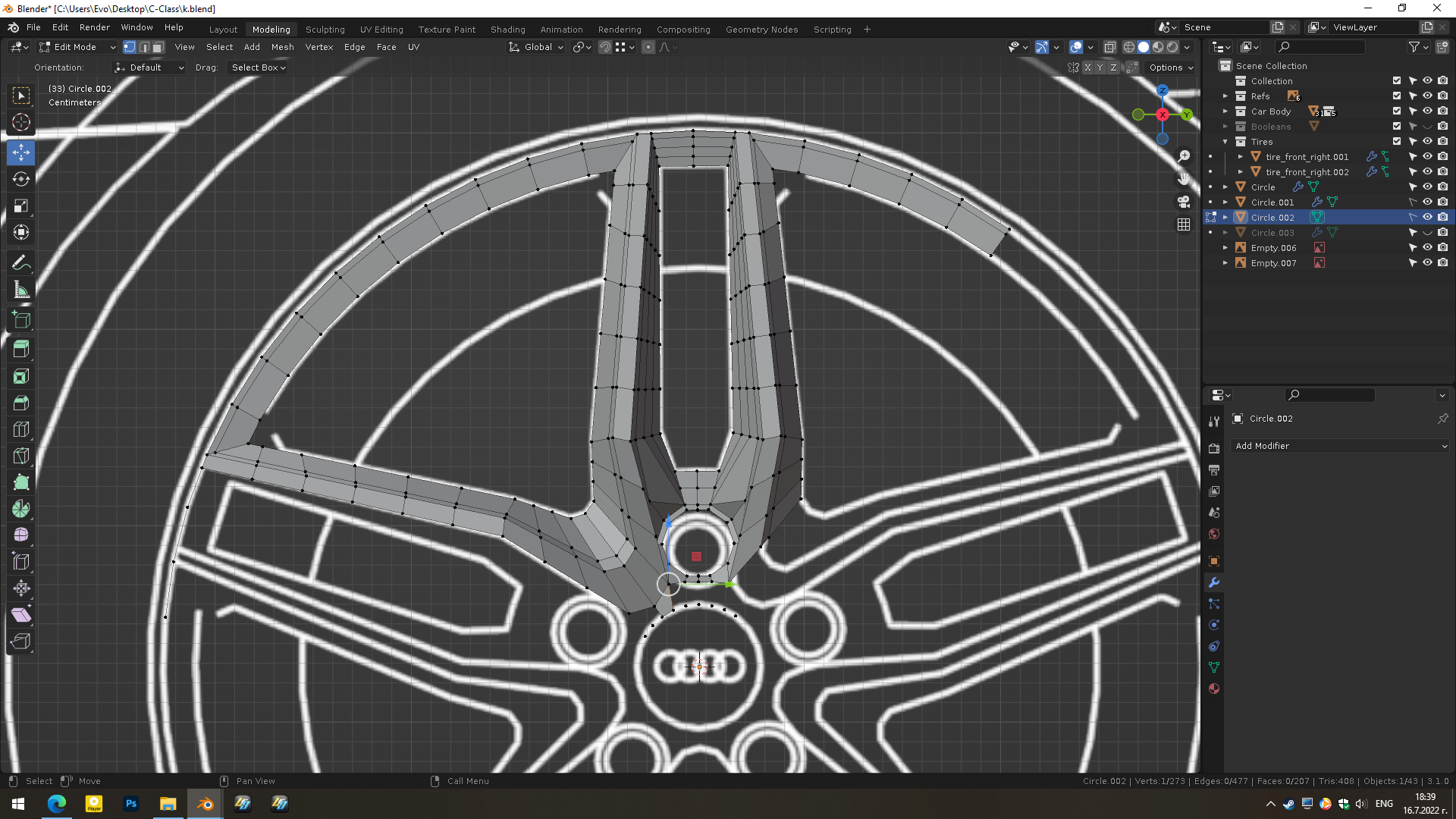Choose the Extrude Region tool
The image size is (1456, 819).
(21, 348)
